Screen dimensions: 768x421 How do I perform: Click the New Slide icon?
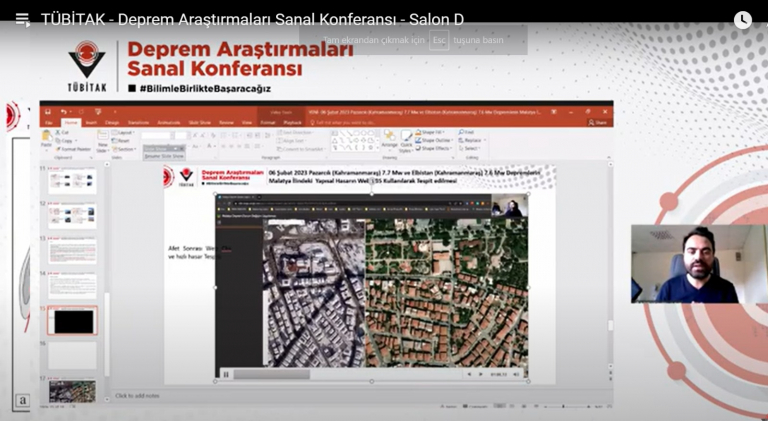(102, 141)
